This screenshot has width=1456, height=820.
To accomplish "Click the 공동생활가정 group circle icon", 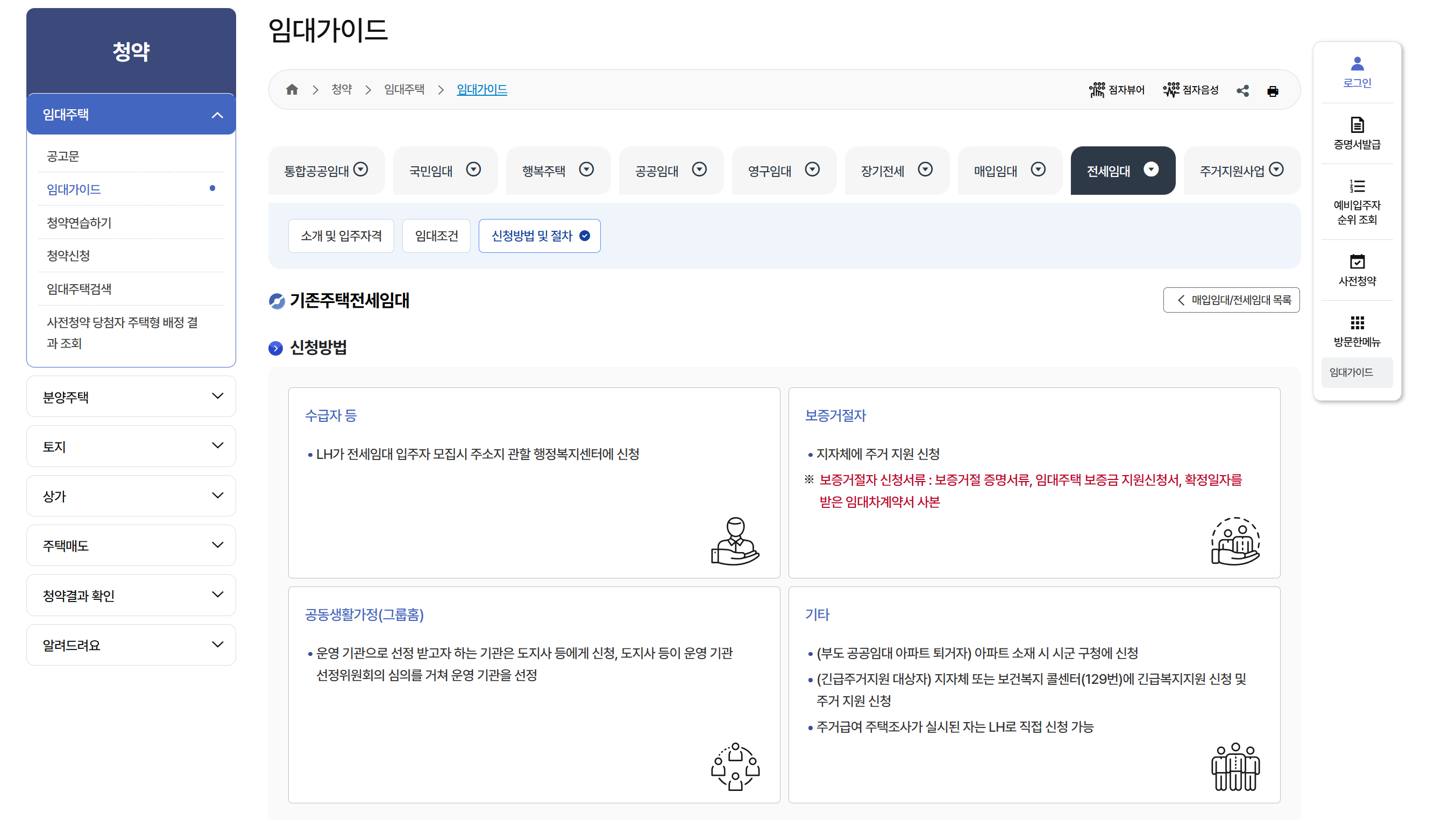I will pos(735,766).
